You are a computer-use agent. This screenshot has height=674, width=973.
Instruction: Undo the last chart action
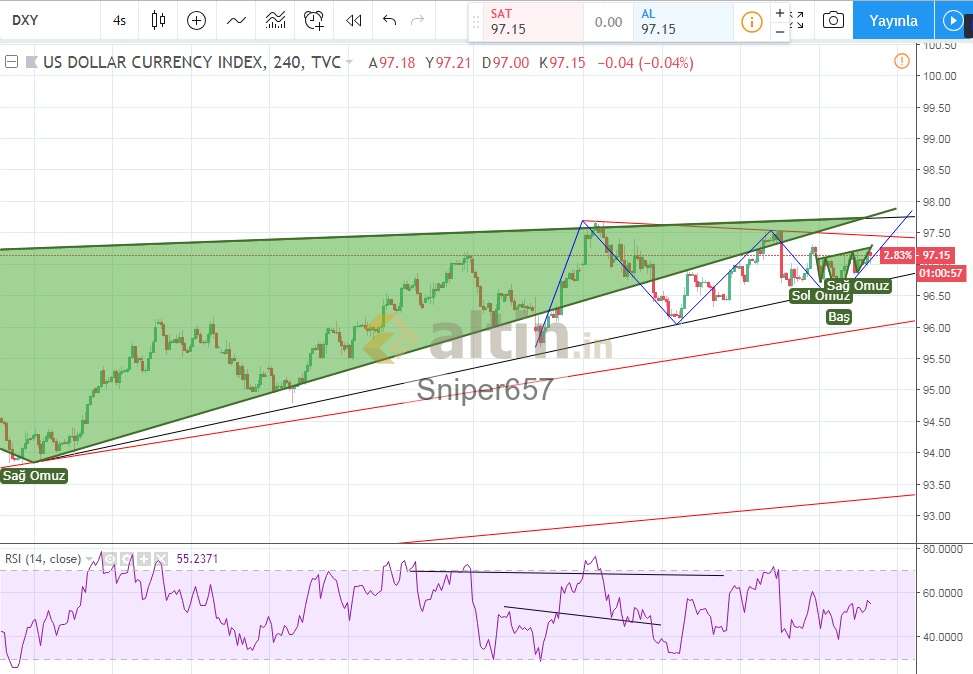tap(389, 20)
